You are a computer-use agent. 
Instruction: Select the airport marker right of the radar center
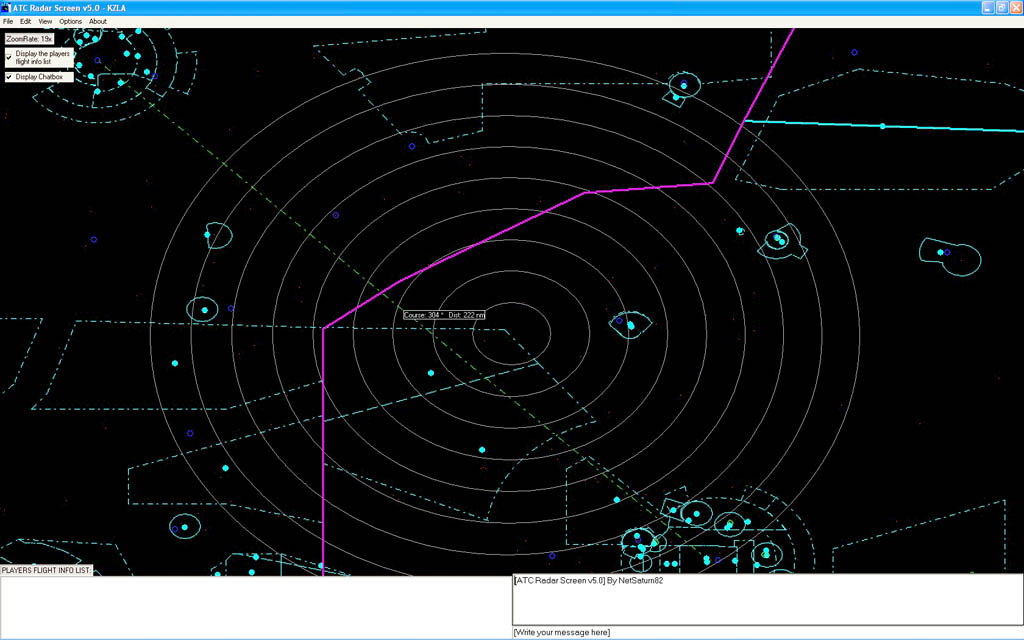coord(630,324)
